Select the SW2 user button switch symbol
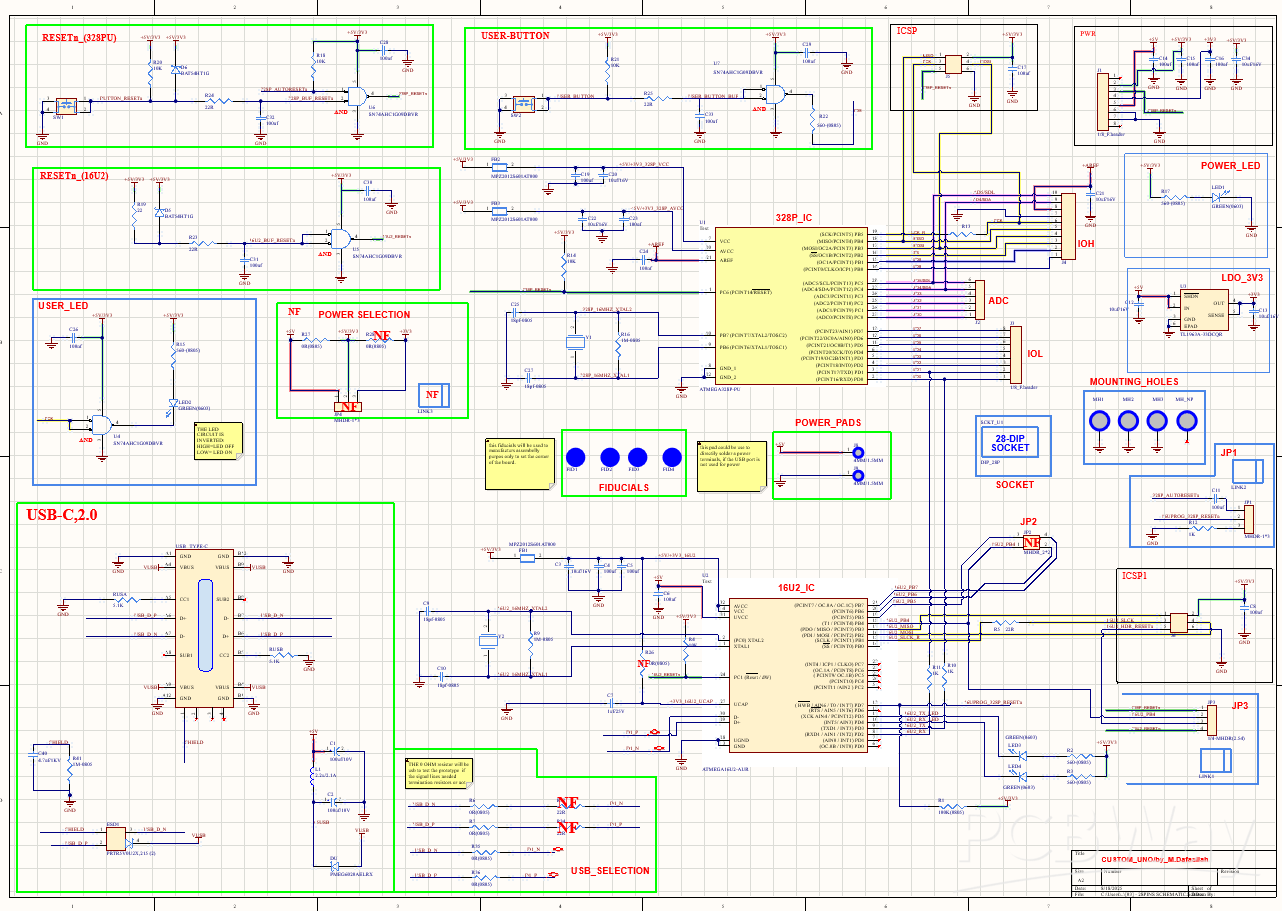 pyautogui.click(x=519, y=103)
